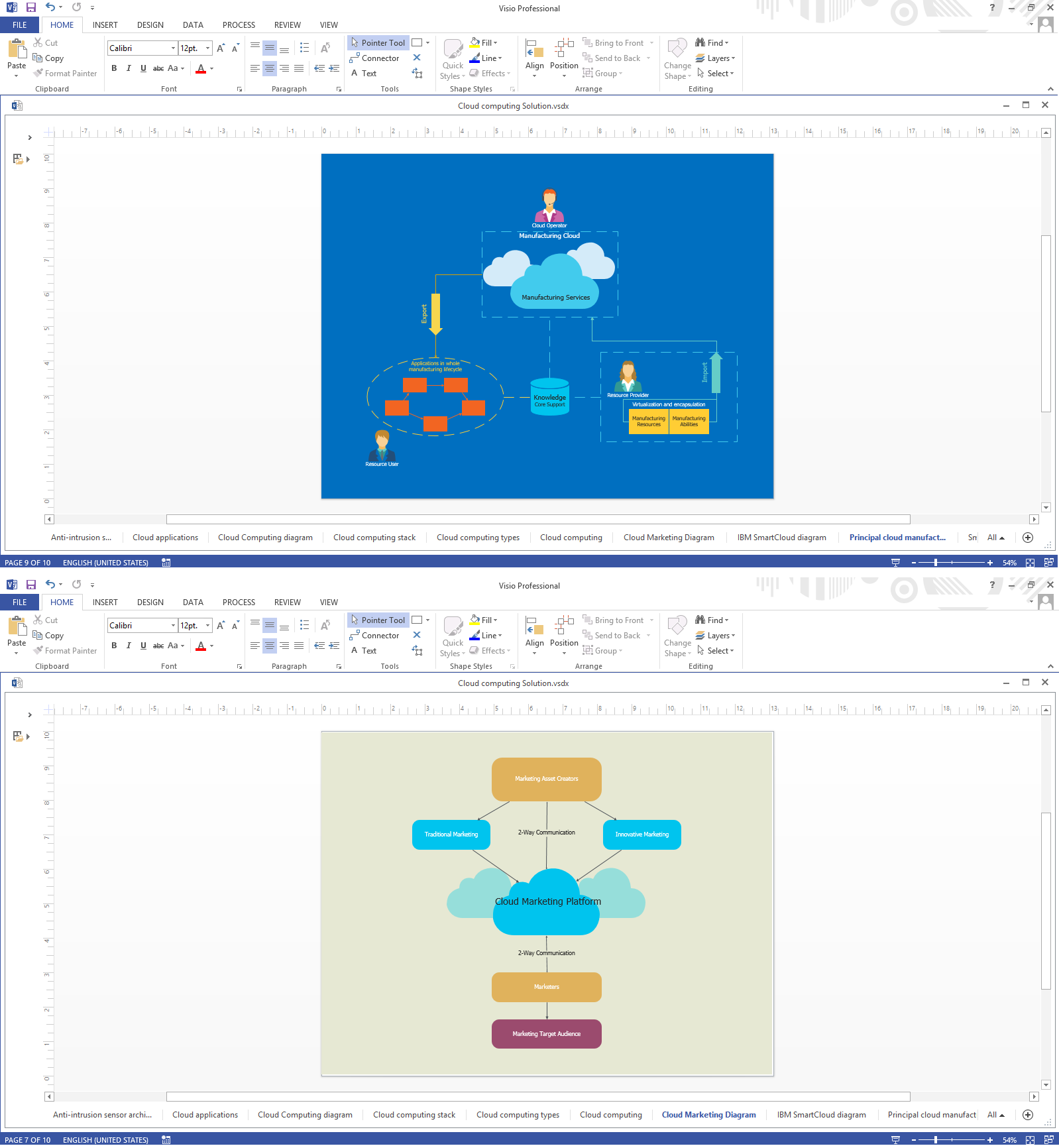
Task: Open FILE menu in top window
Action: pos(20,25)
